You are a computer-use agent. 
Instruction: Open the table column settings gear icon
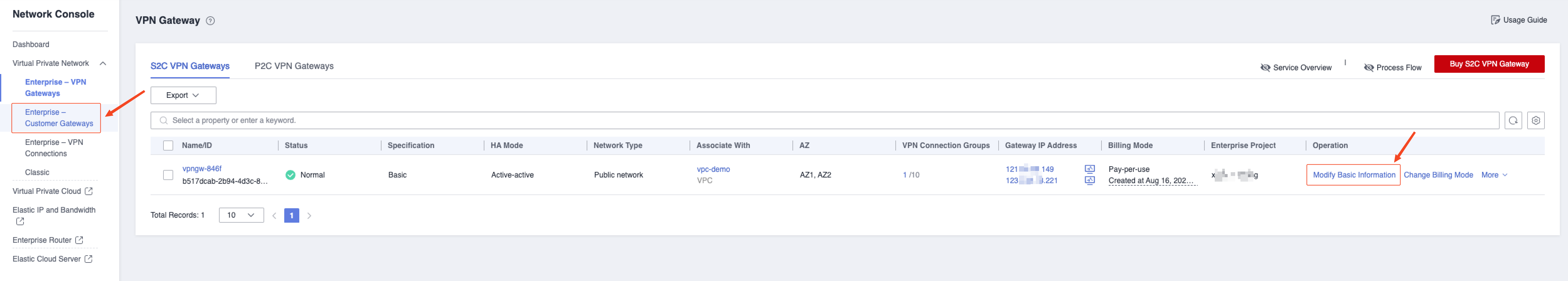(x=1535, y=120)
